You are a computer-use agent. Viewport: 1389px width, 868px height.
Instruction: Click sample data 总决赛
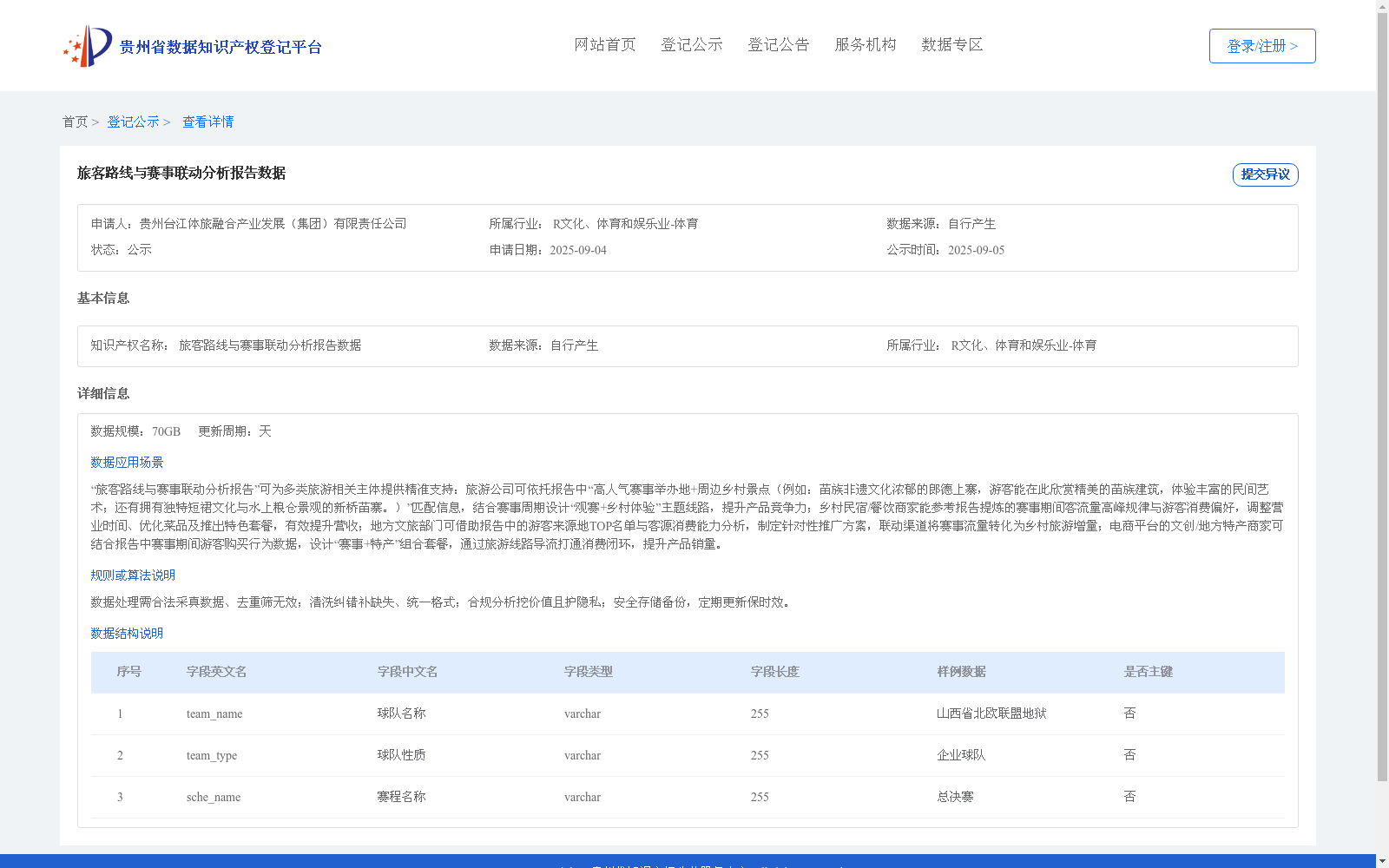tap(955, 797)
